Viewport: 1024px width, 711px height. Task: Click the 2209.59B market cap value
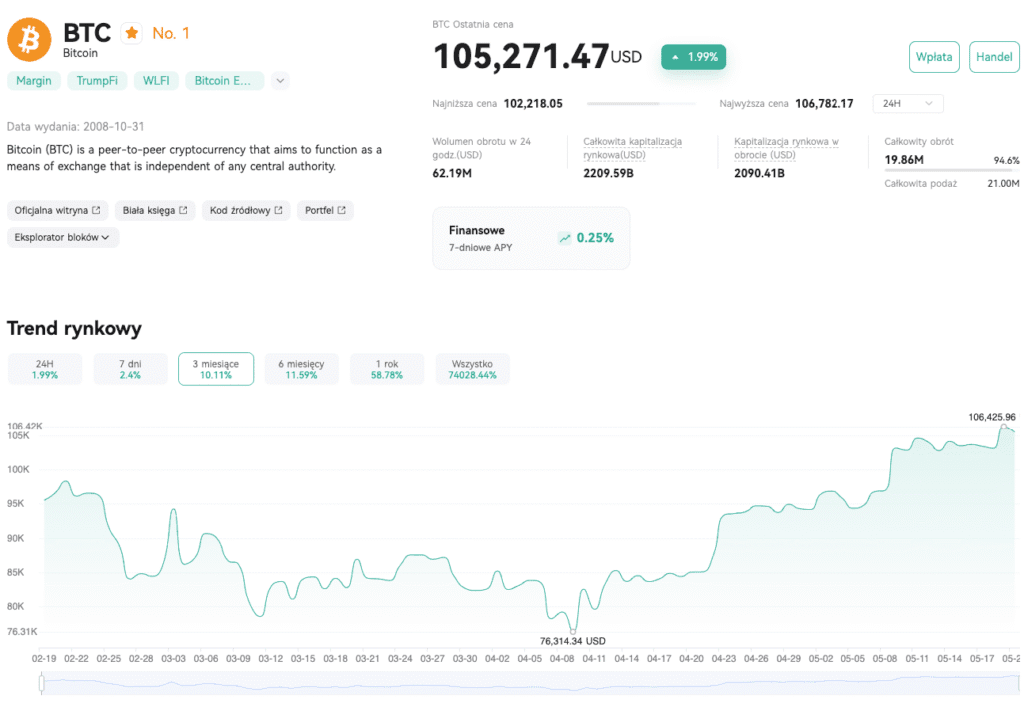[608, 174]
